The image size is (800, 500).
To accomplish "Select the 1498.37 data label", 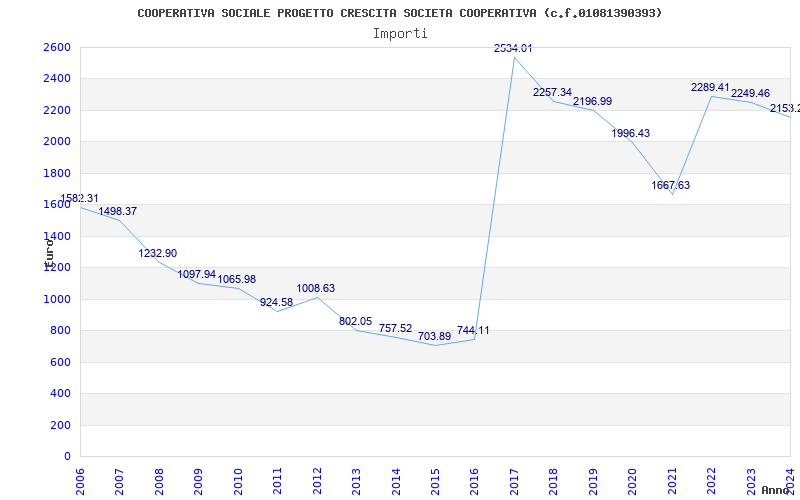I will tap(118, 211).
